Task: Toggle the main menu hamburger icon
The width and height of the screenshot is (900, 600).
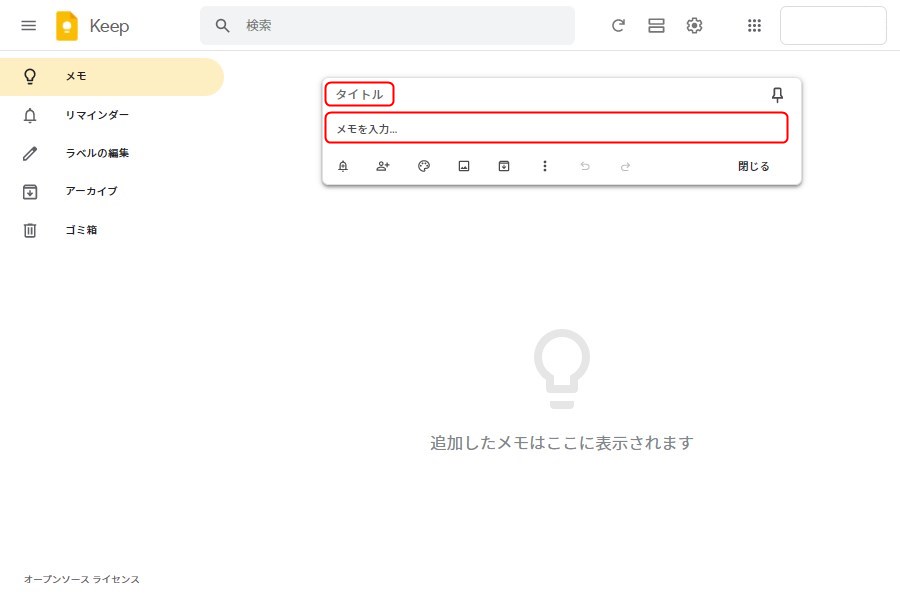Action: tap(29, 26)
